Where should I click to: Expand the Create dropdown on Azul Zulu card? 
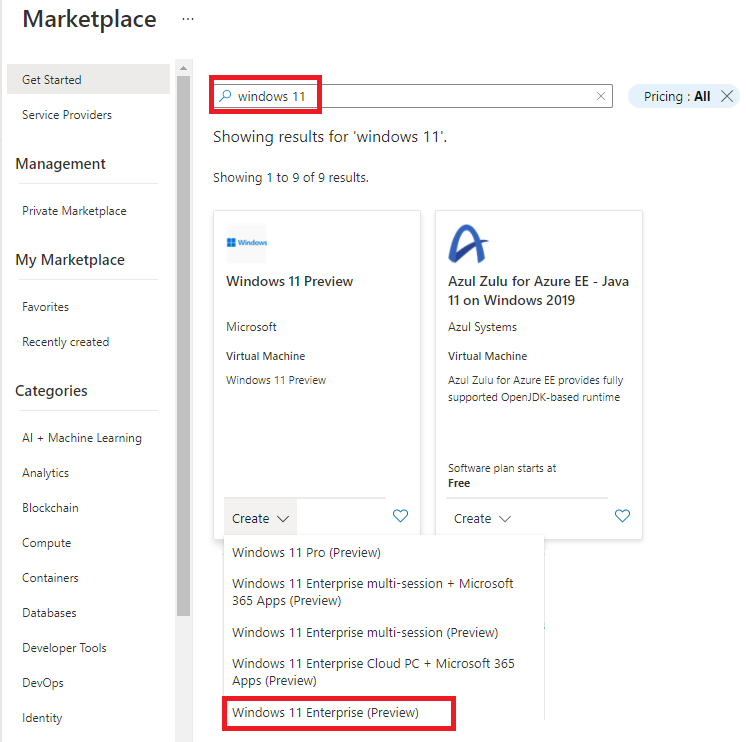tap(482, 518)
